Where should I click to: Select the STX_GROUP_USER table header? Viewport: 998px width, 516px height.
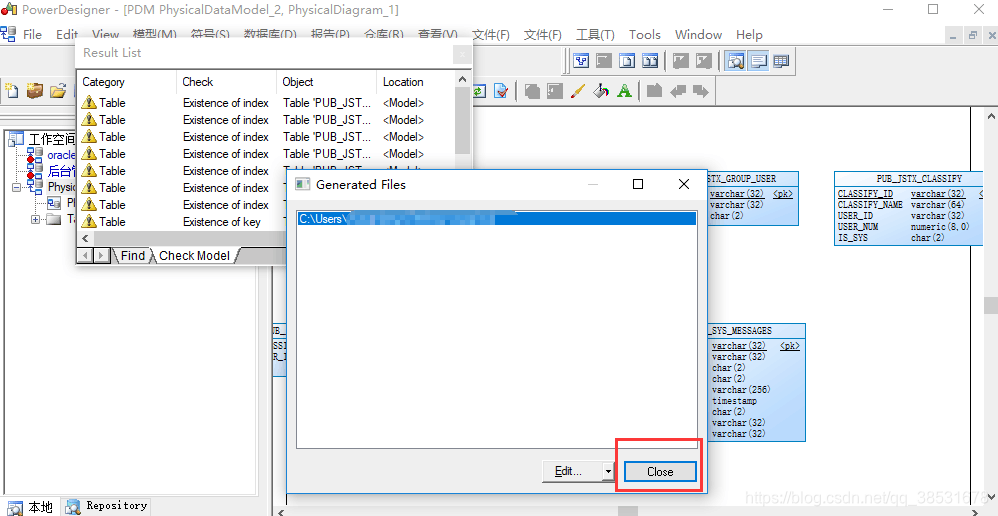click(753, 179)
